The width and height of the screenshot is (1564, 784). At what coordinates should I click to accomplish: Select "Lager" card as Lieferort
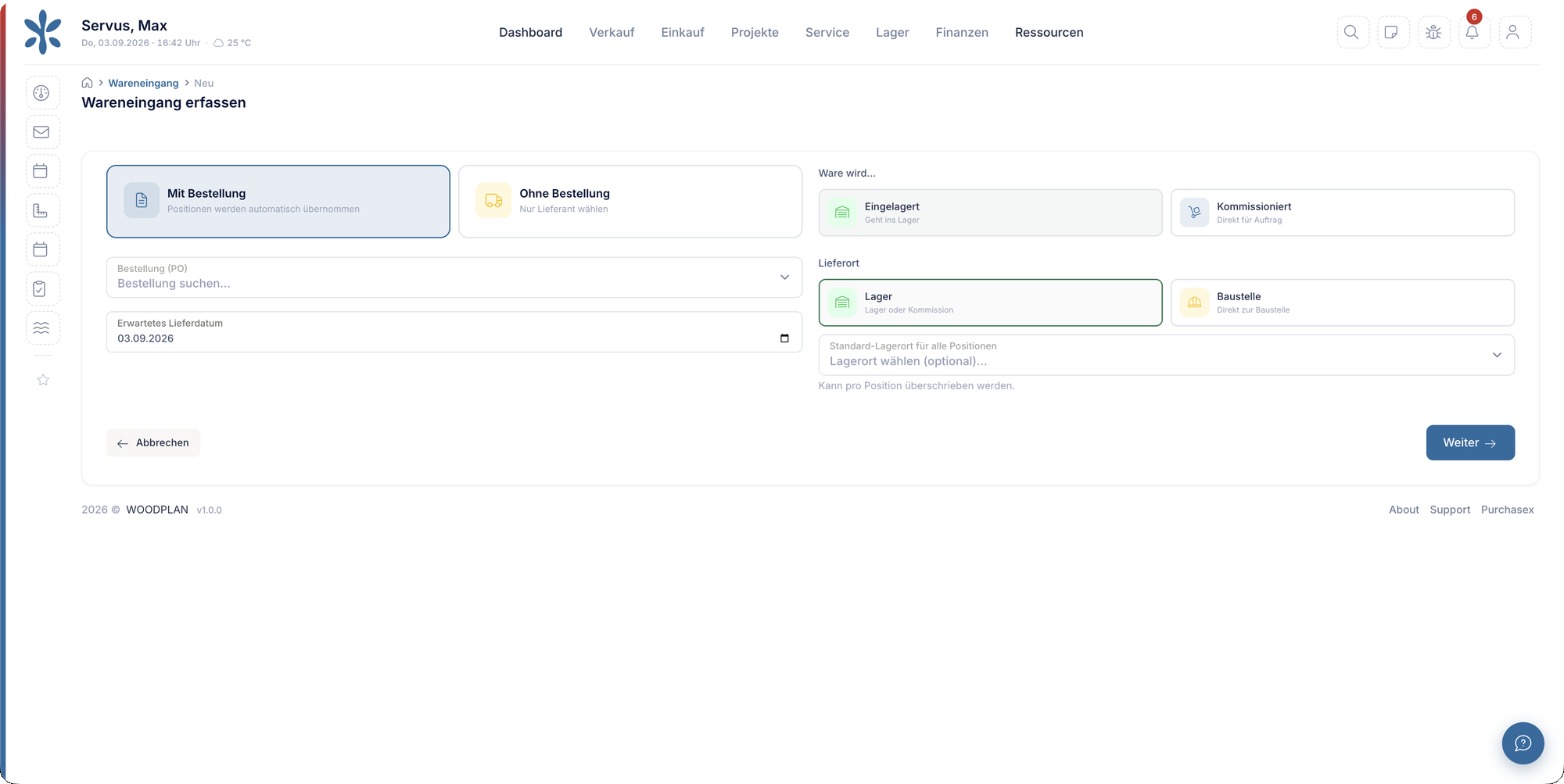(990, 303)
